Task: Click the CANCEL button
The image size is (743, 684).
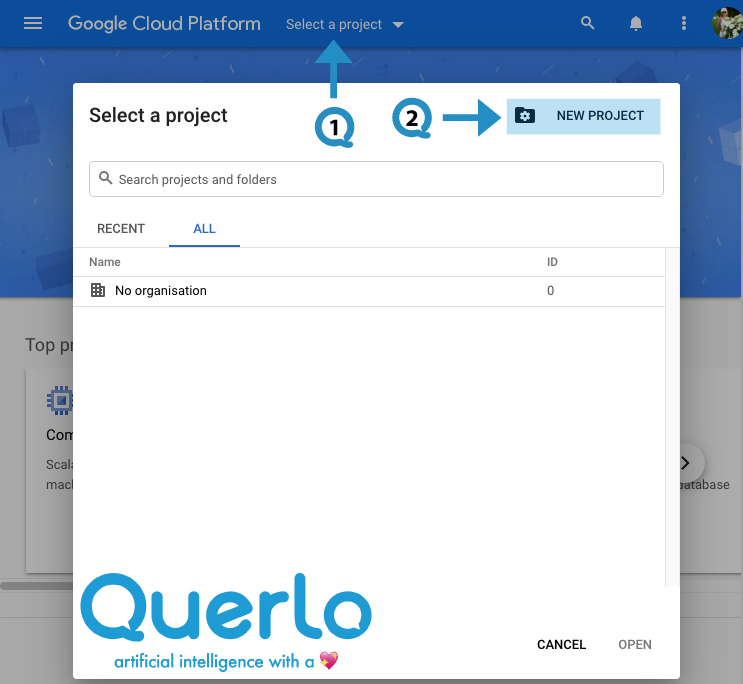Action: tap(561, 644)
